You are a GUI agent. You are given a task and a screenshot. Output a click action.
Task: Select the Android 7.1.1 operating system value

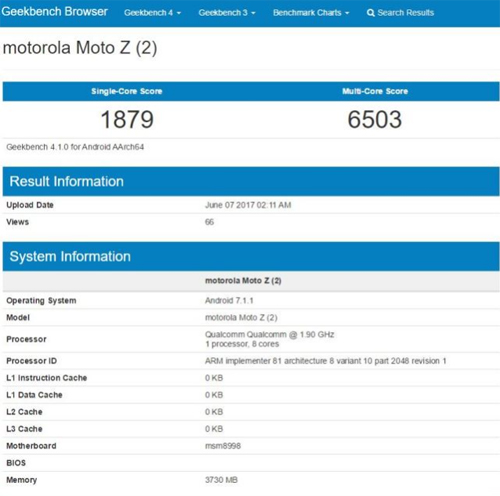[x=229, y=301]
